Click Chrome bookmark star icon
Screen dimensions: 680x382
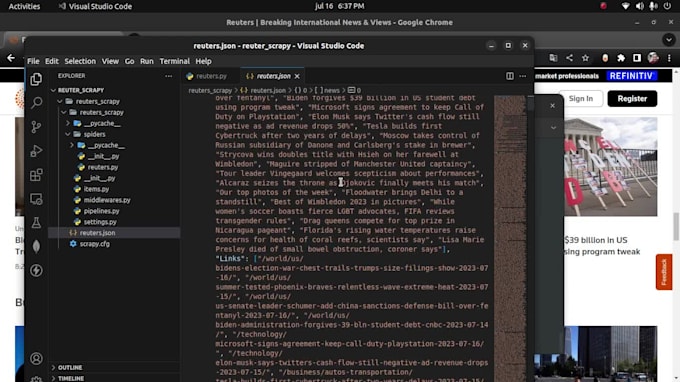[x=585, y=58]
